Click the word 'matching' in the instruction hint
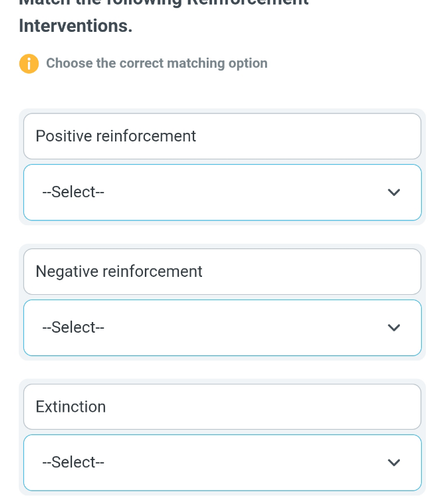 tap(196, 63)
